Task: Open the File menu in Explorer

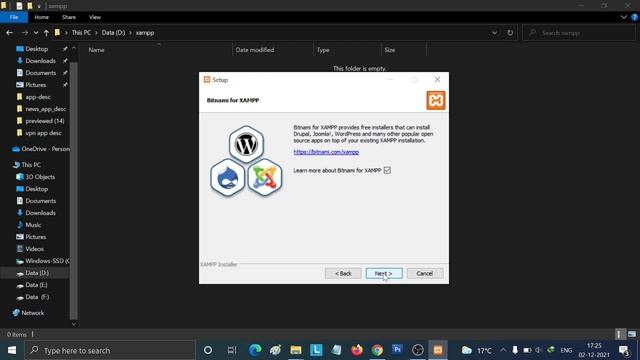Action: coord(14,17)
